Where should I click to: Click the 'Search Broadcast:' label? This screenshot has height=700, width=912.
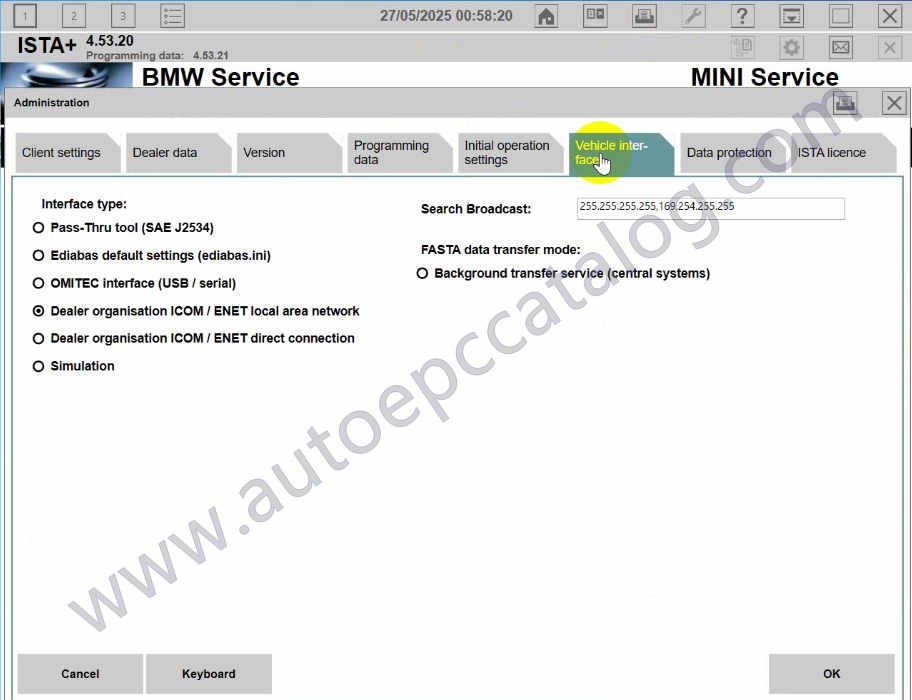476,209
